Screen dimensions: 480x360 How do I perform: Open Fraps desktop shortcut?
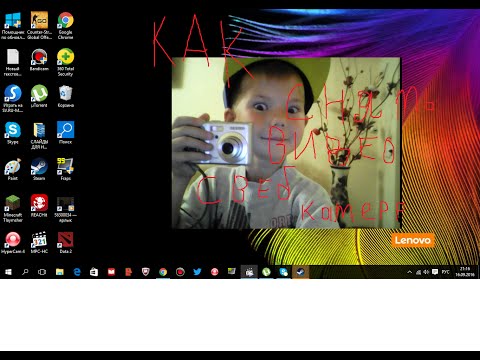pyautogui.click(x=66, y=169)
